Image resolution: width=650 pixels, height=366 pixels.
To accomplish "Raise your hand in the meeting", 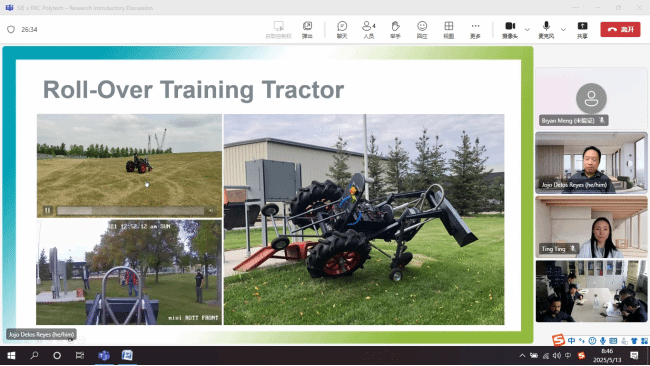I will coord(395,30).
